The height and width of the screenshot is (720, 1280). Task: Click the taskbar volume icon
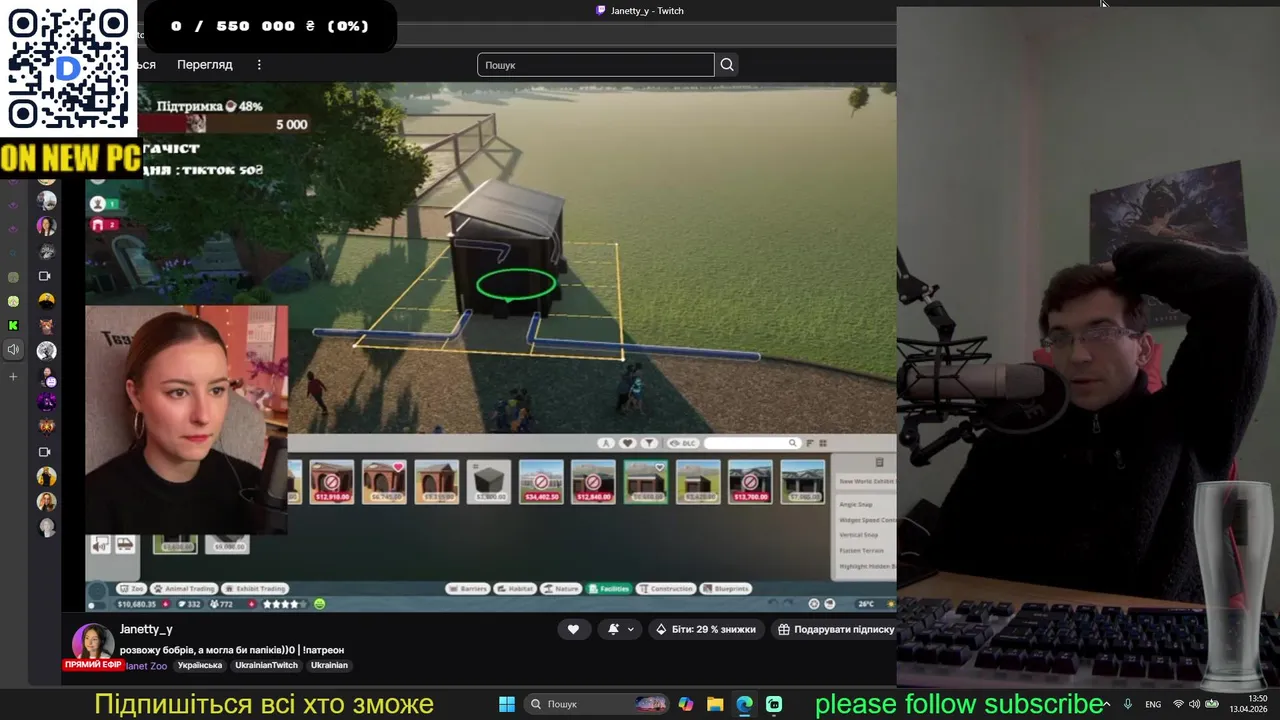point(1195,704)
